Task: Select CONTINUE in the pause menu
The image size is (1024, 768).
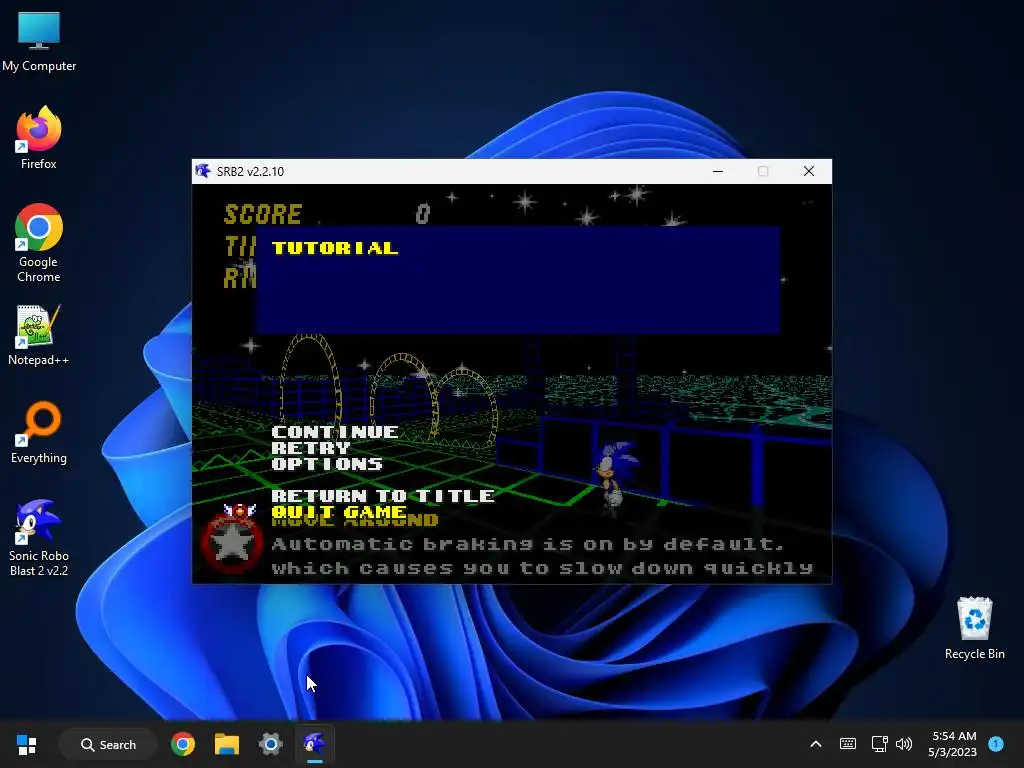Action: point(334,432)
